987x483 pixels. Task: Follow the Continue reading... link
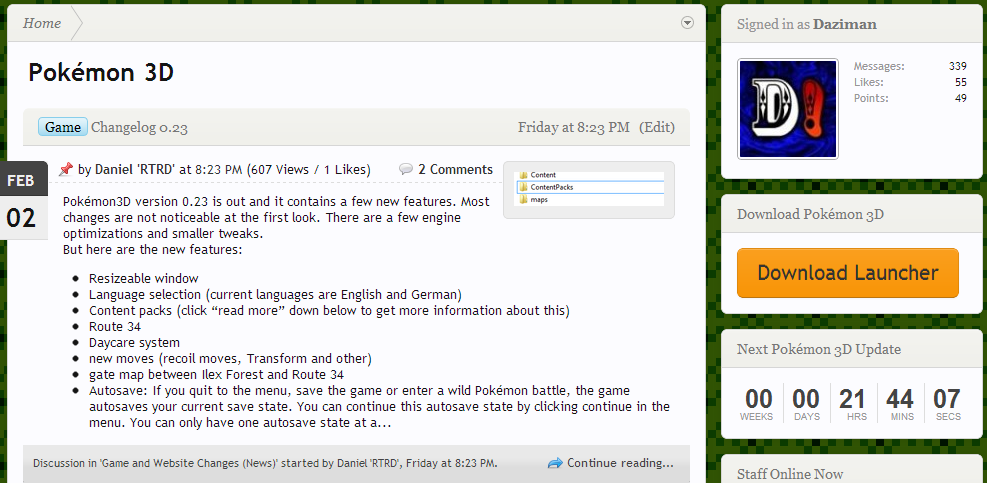[x=620, y=463]
